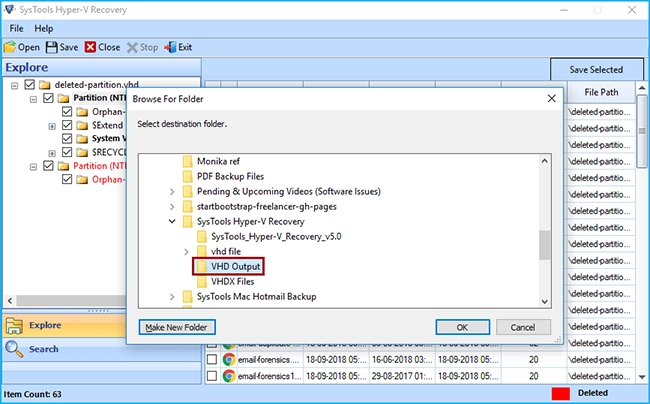Open the Help menu
650x404 pixels.
44,29
